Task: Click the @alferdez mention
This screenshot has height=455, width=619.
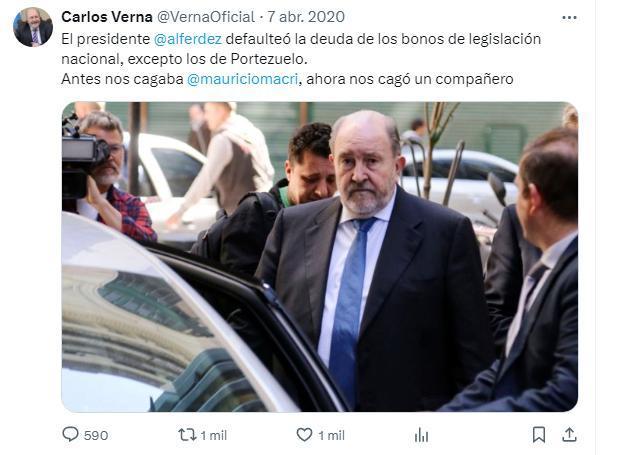Action: [x=188, y=39]
